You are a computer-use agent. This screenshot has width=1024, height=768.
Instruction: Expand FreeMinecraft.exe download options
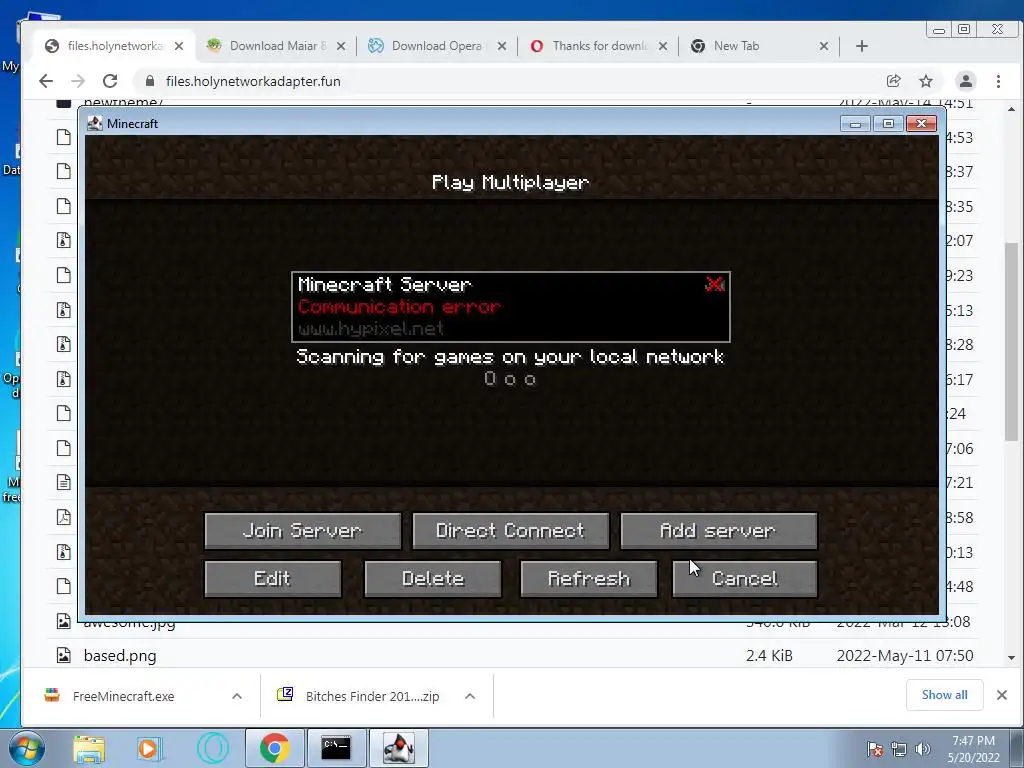[237, 696]
